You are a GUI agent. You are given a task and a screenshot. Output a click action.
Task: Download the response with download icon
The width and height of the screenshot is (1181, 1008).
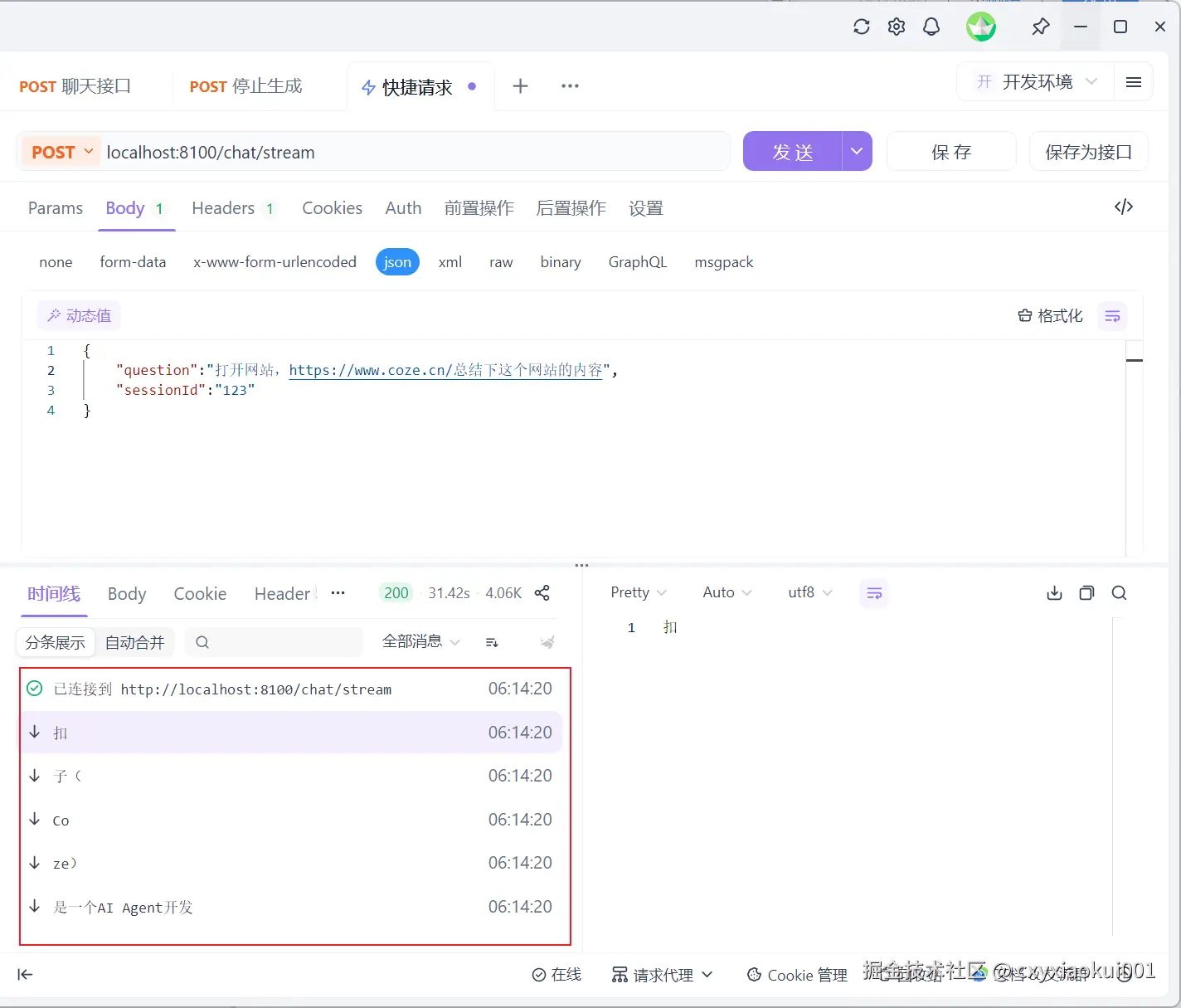click(1054, 592)
